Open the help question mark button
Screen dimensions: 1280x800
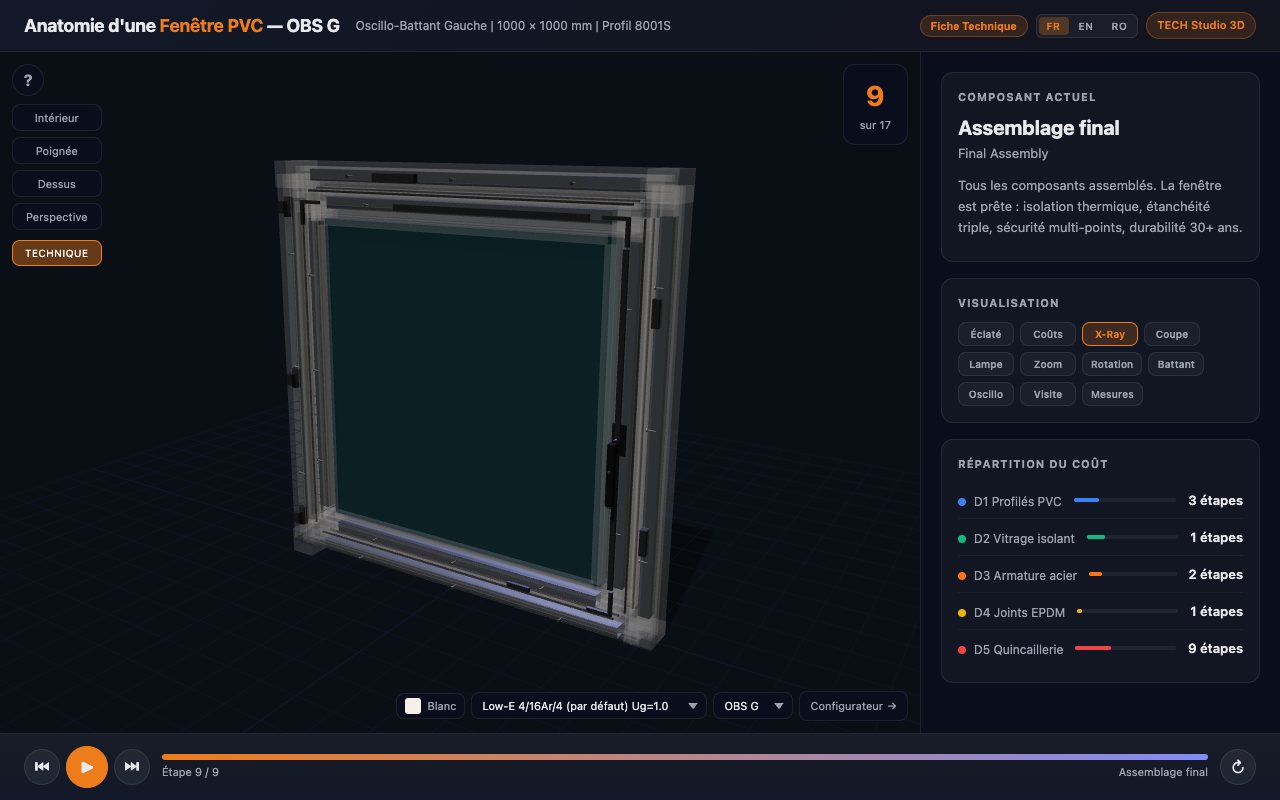pos(28,81)
